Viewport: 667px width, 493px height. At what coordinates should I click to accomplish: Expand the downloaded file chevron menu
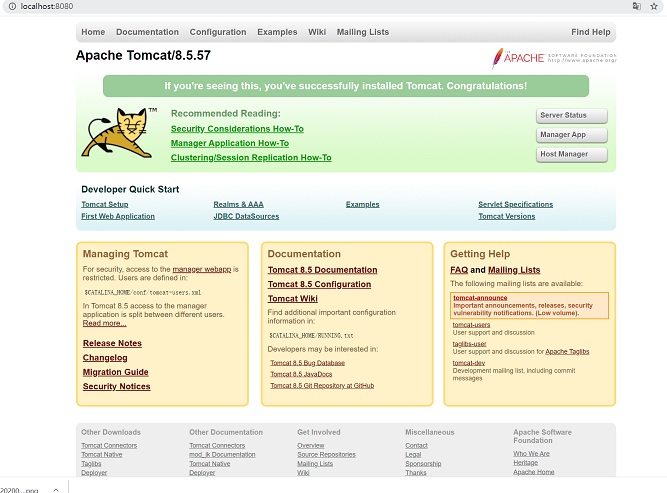(56, 490)
